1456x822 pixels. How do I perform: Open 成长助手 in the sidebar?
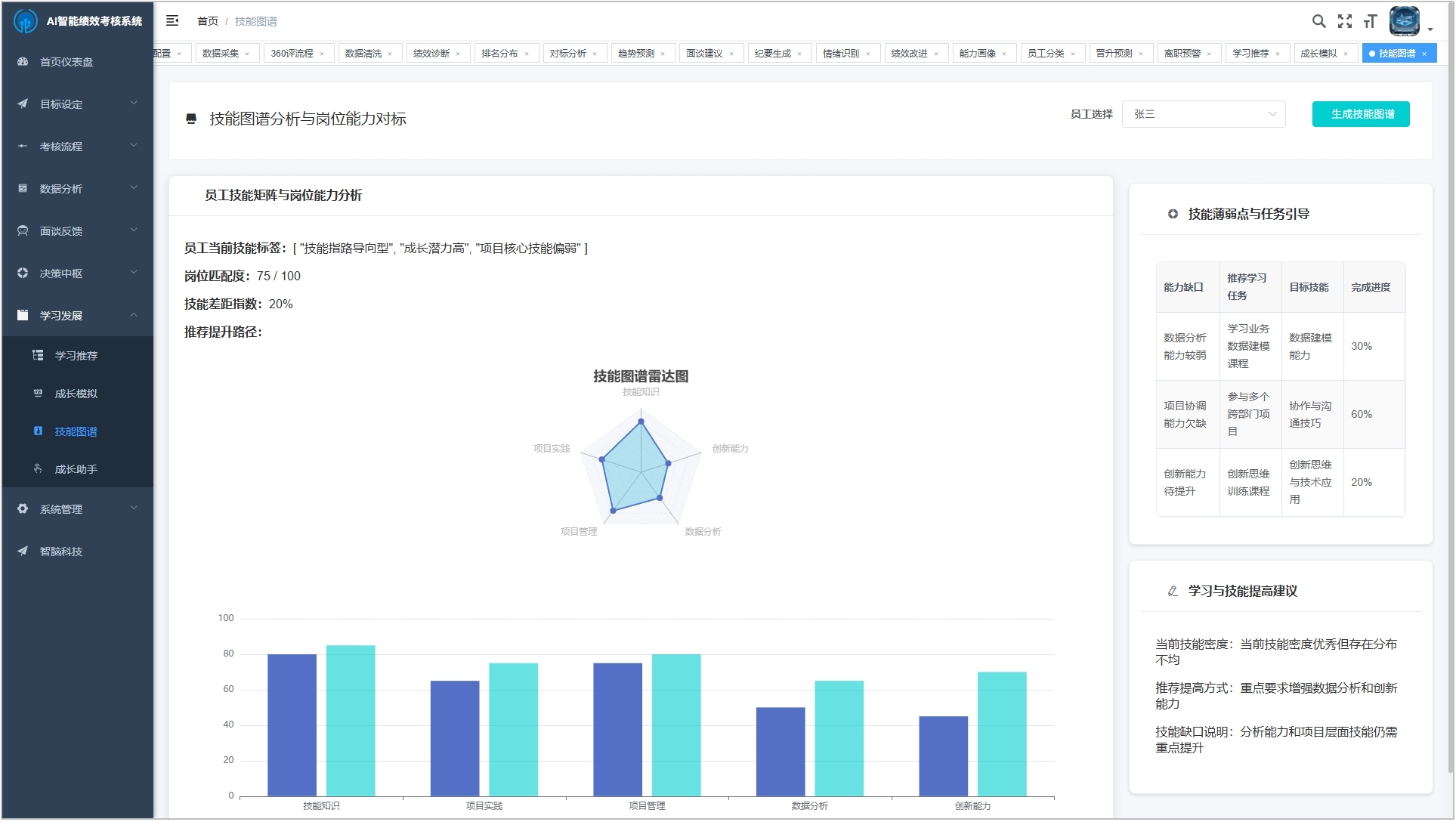(76, 469)
